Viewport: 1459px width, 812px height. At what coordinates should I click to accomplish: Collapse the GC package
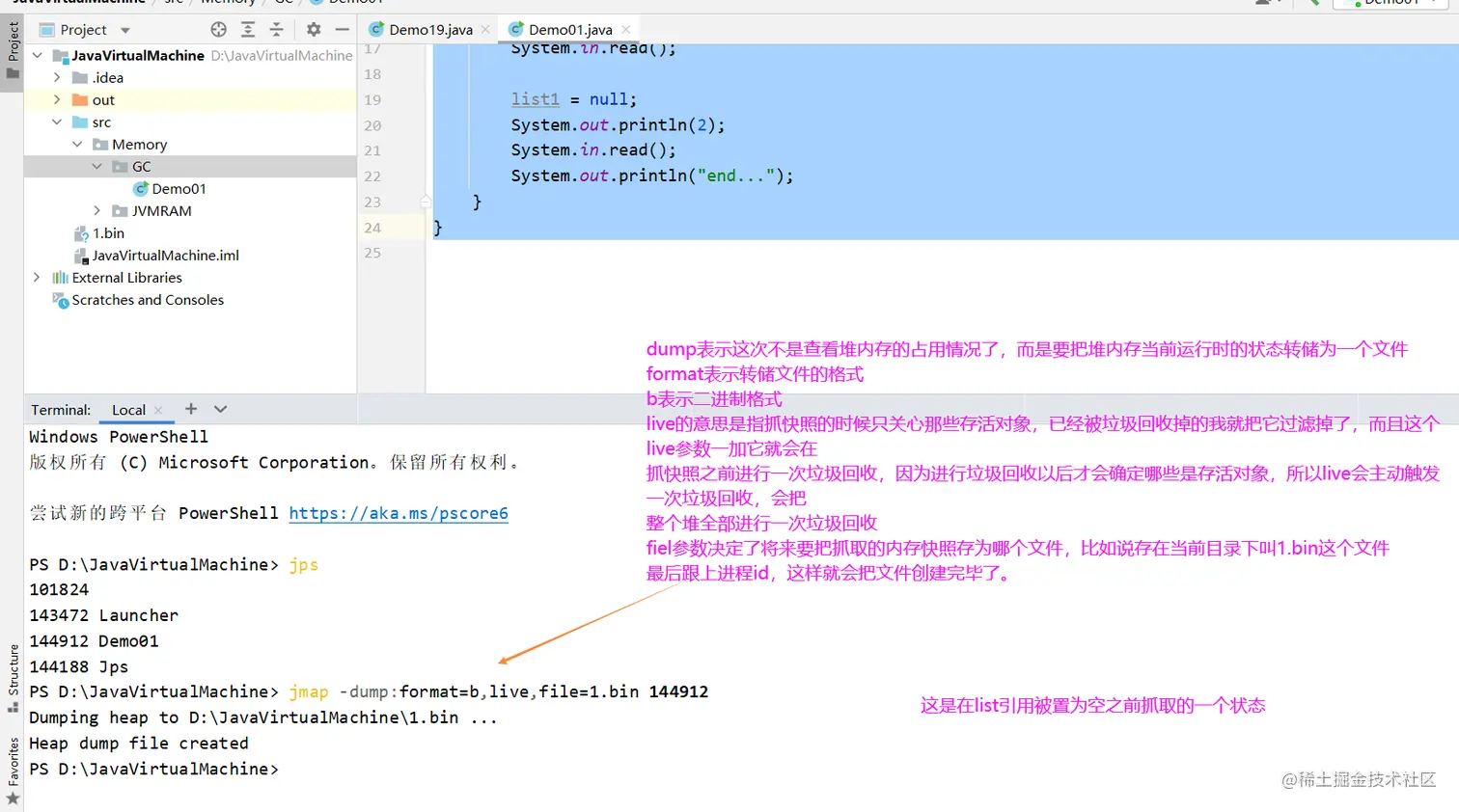[96, 167]
